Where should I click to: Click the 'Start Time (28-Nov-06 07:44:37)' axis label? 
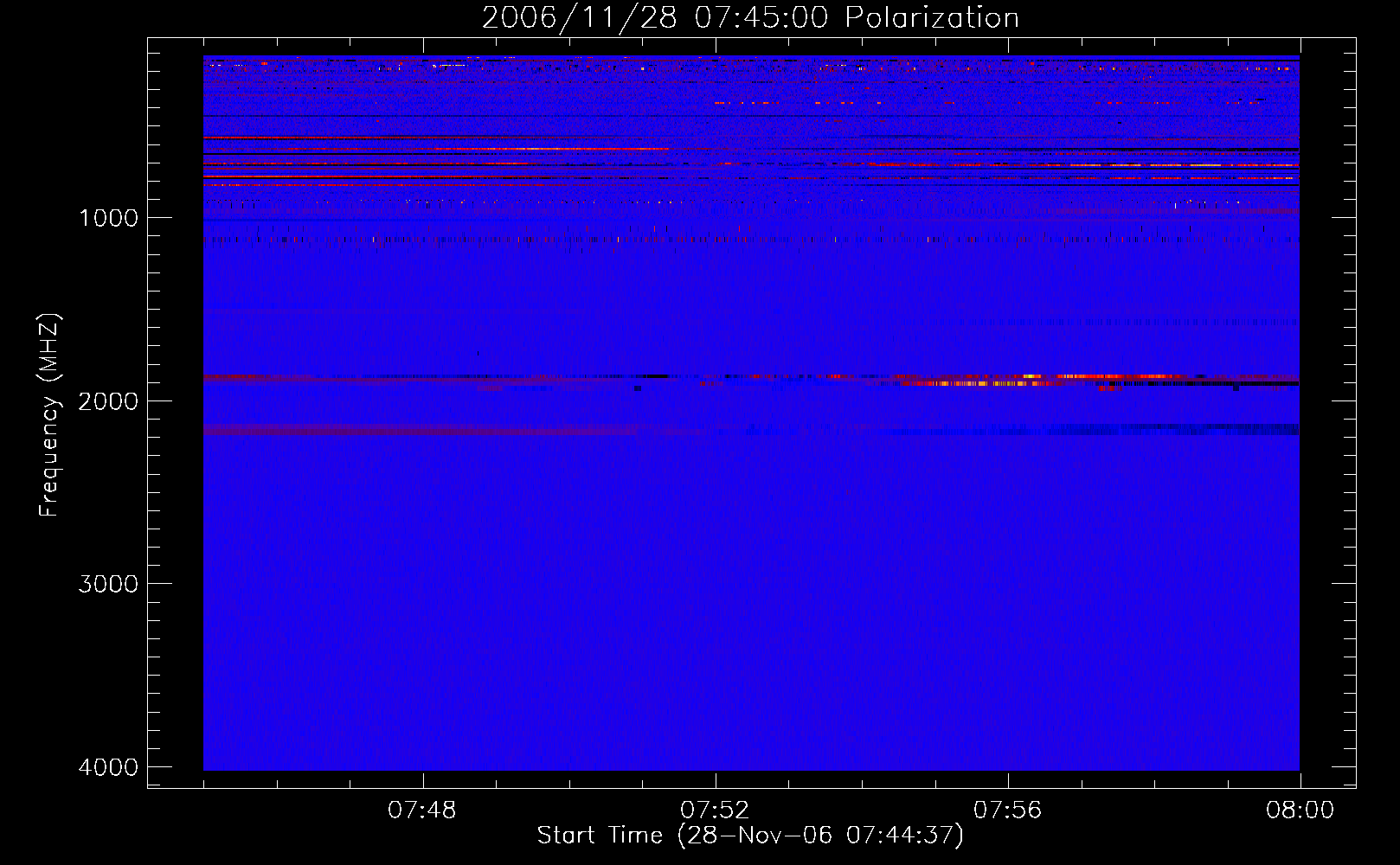(750, 836)
